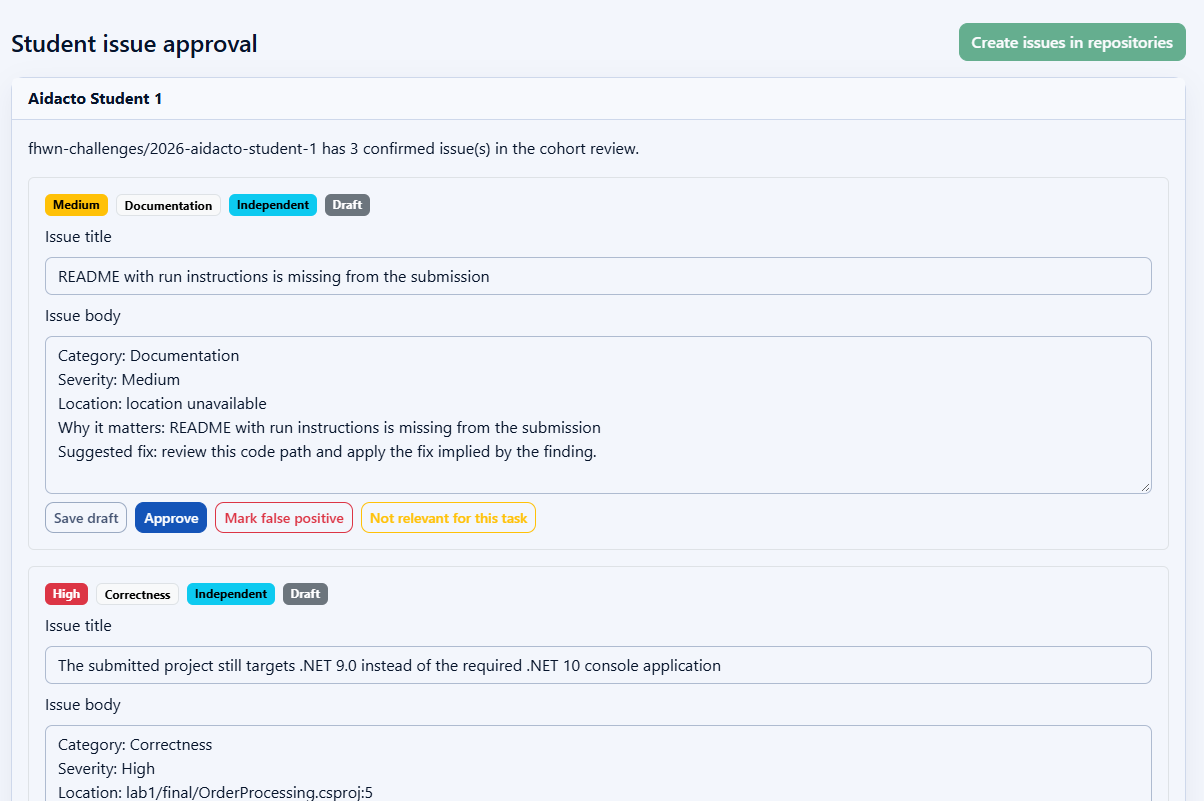The image size is (1204, 801).
Task: Focus the Correctness issue body textarea
Action: pos(598,763)
